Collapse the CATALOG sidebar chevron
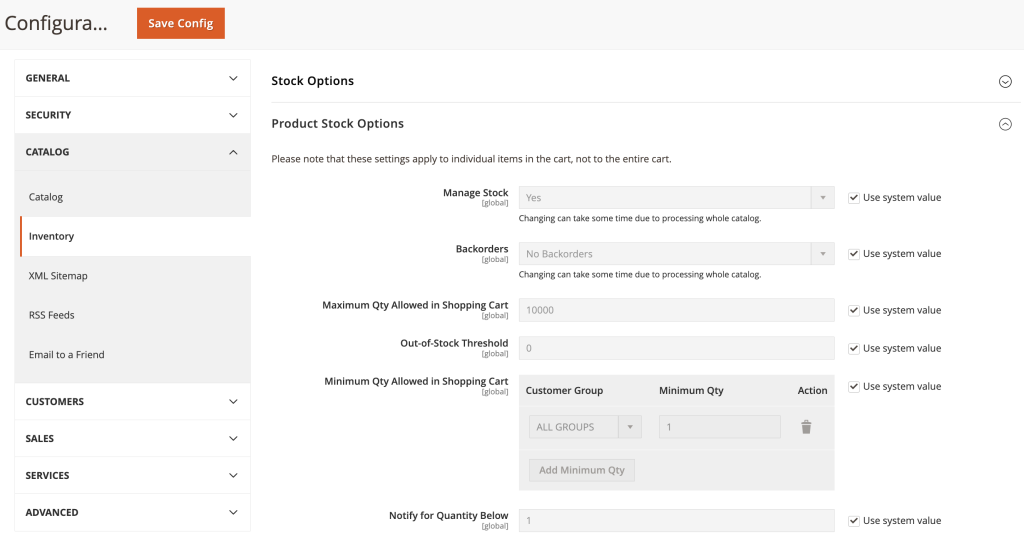This screenshot has width=1024, height=544. tap(233, 152)
